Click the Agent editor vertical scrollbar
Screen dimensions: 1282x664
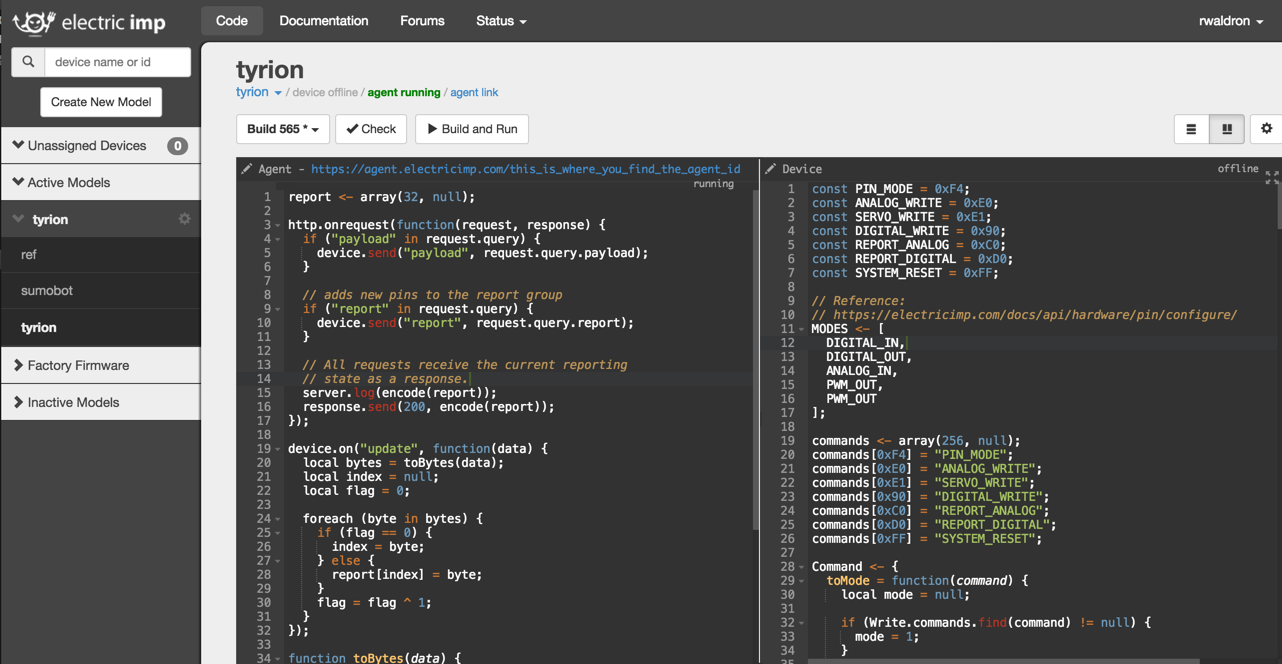point(755,360)
